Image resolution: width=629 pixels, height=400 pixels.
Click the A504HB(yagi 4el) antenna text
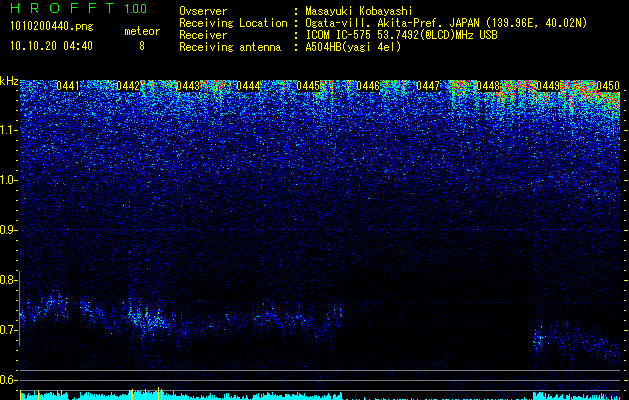coord(353,47)
